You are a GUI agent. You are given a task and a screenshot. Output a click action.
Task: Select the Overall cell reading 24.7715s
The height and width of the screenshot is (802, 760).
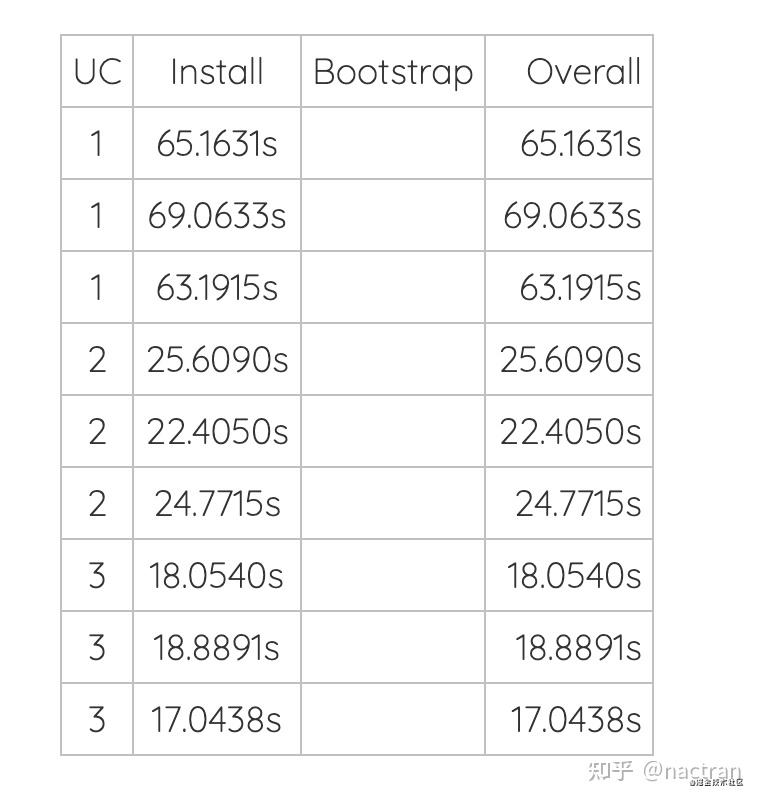(x=578, y=504)
